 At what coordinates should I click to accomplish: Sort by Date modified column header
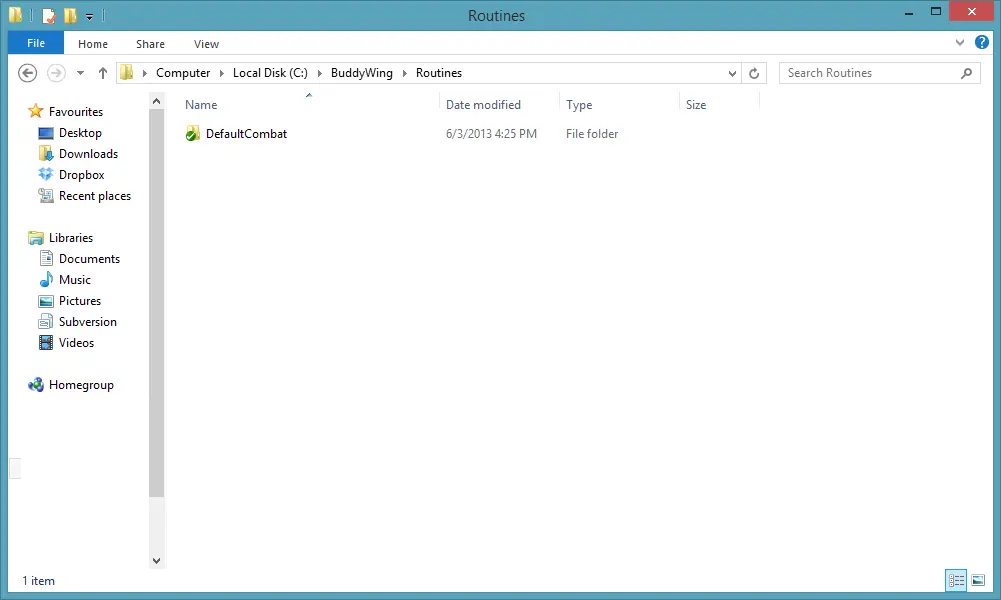pyautogui.click(x=483, y=105)
